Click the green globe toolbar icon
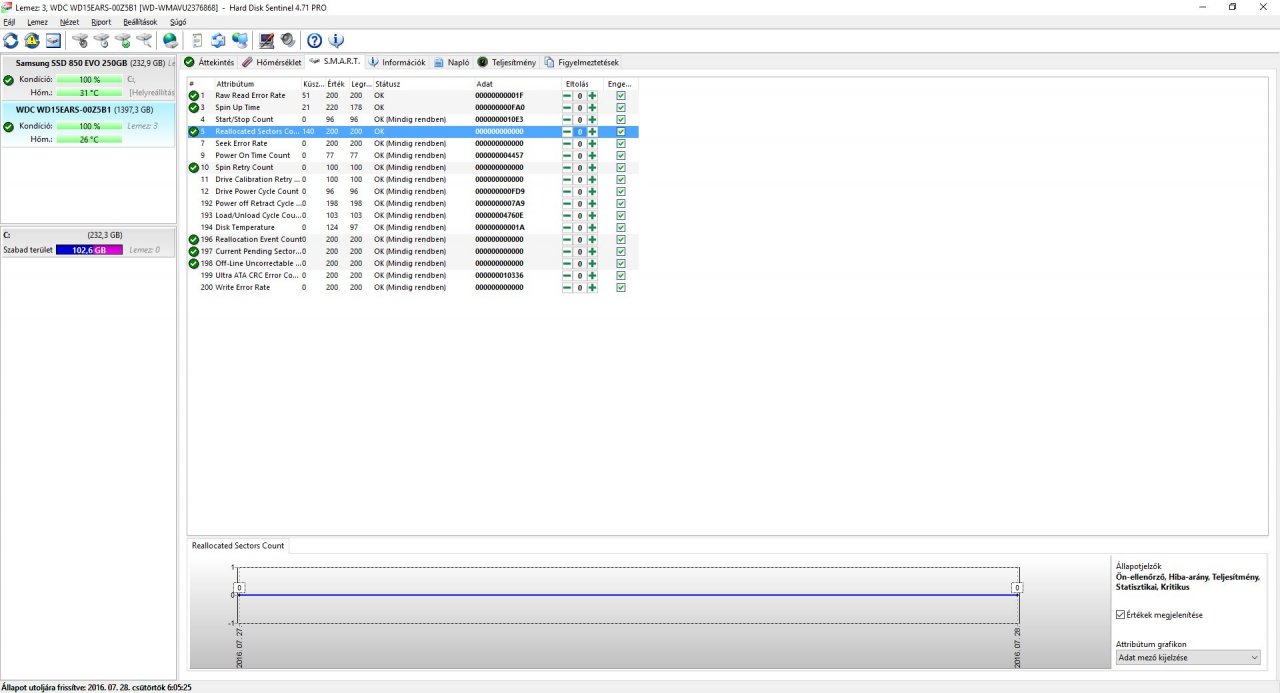This screenshot has height=693, width=1280. pyautogui.click(x=170, y=40)
